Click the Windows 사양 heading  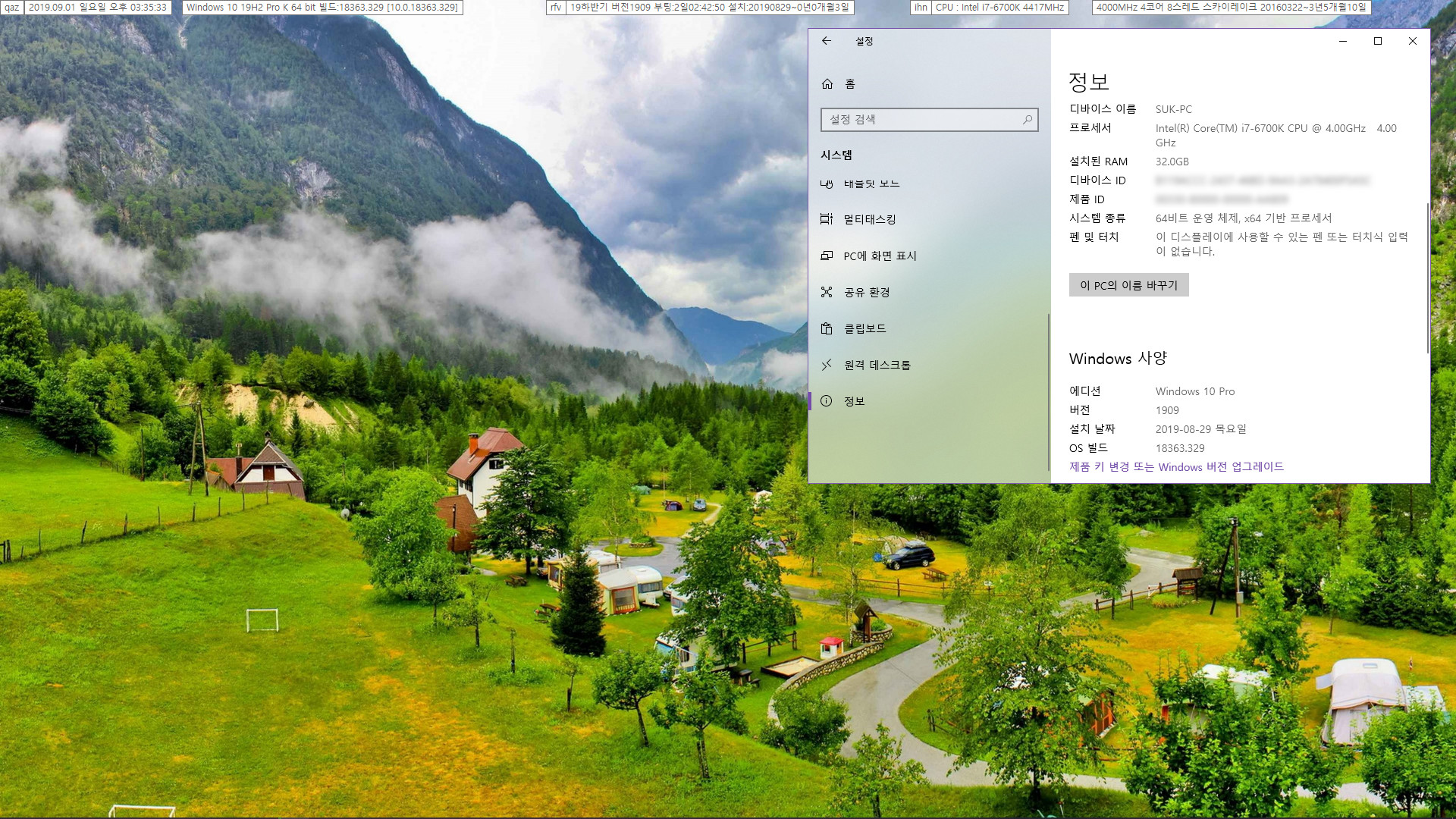tap(1118, 359)
